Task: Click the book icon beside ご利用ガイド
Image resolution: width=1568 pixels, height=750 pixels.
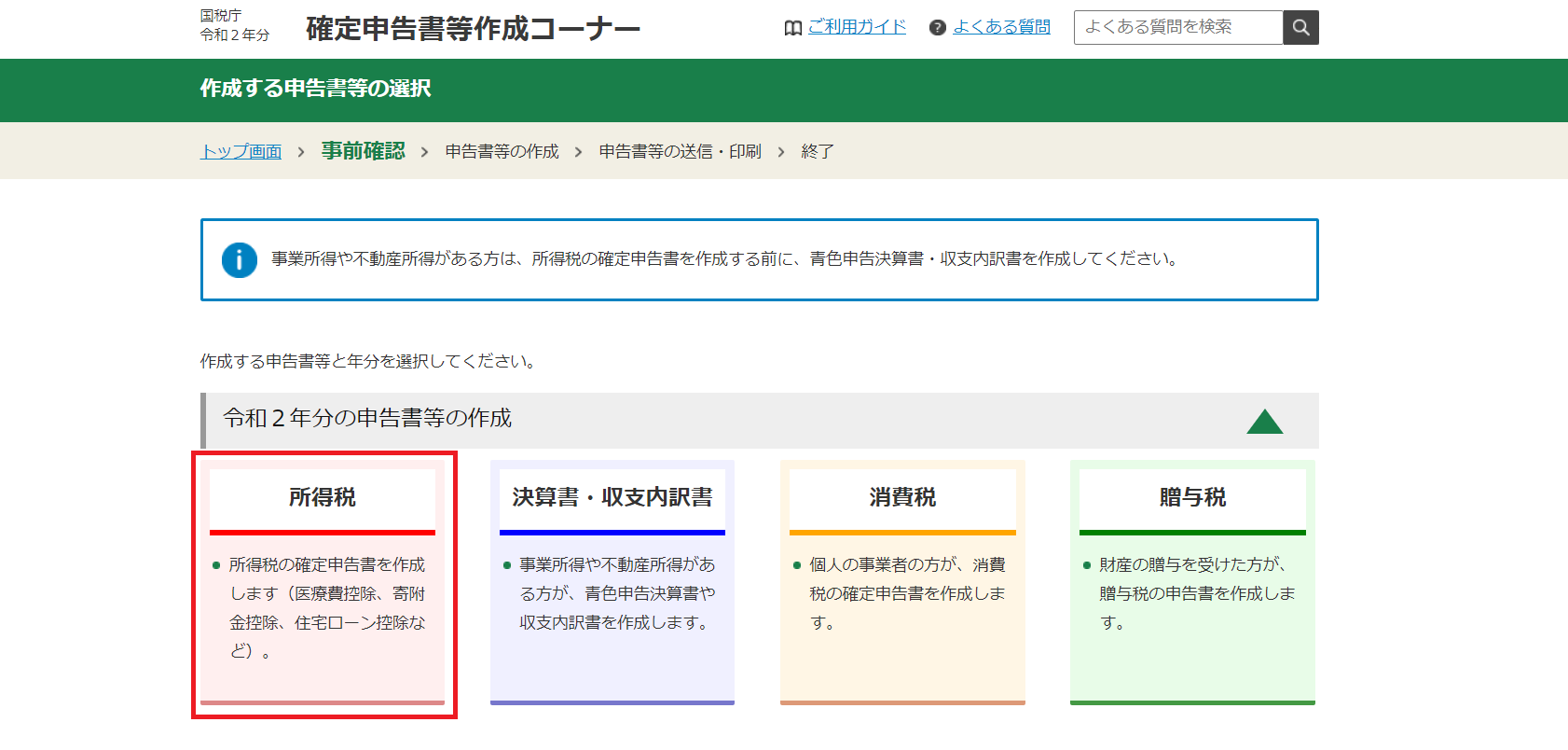Action: click(x=793, y=28)
